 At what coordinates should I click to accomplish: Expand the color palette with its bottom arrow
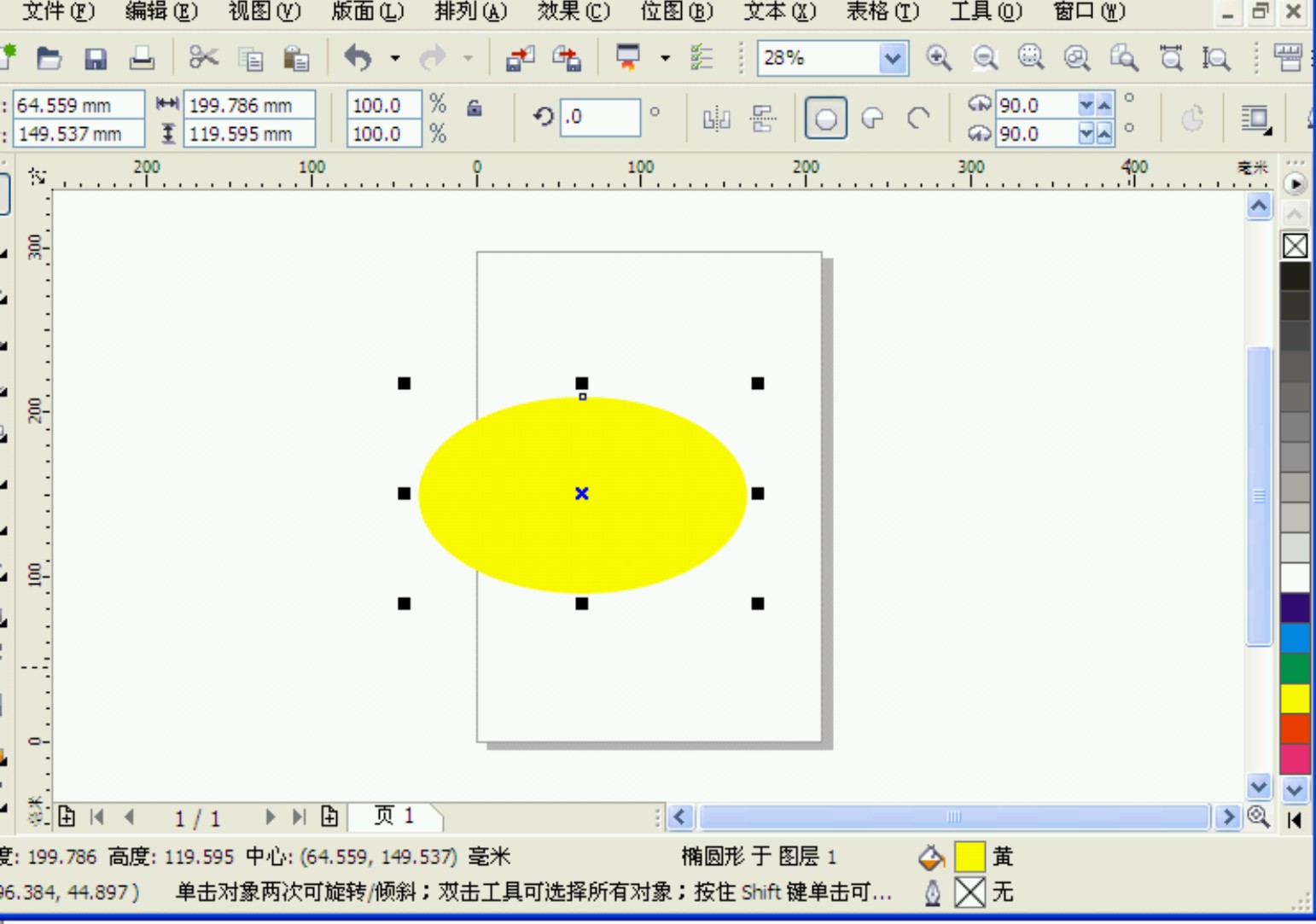click(x=1295, y=820)
